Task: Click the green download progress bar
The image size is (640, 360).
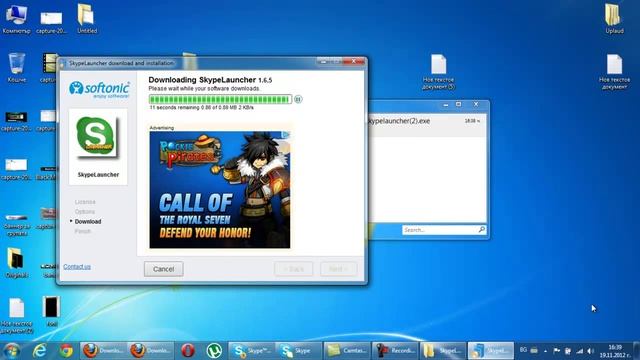Action: (x=220, y=99)
